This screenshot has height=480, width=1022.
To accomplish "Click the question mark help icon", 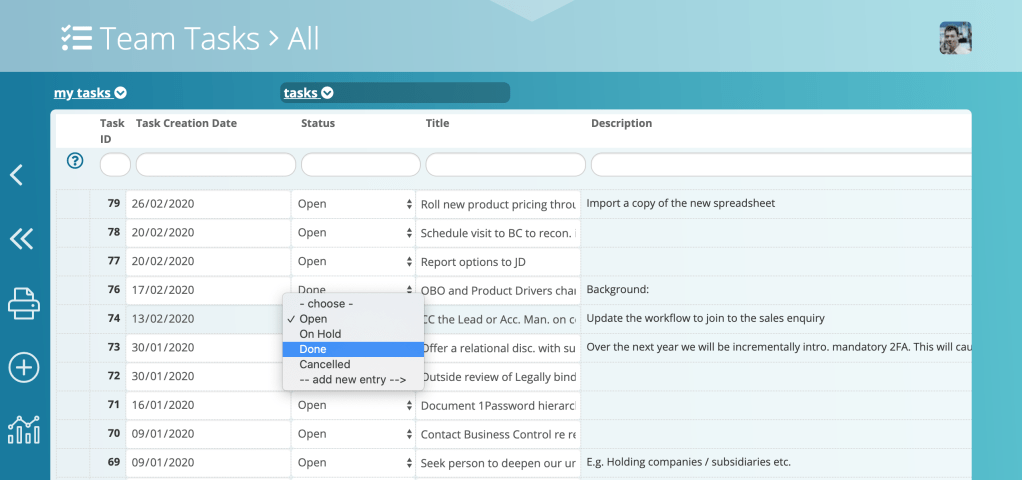I will point(74,160).
